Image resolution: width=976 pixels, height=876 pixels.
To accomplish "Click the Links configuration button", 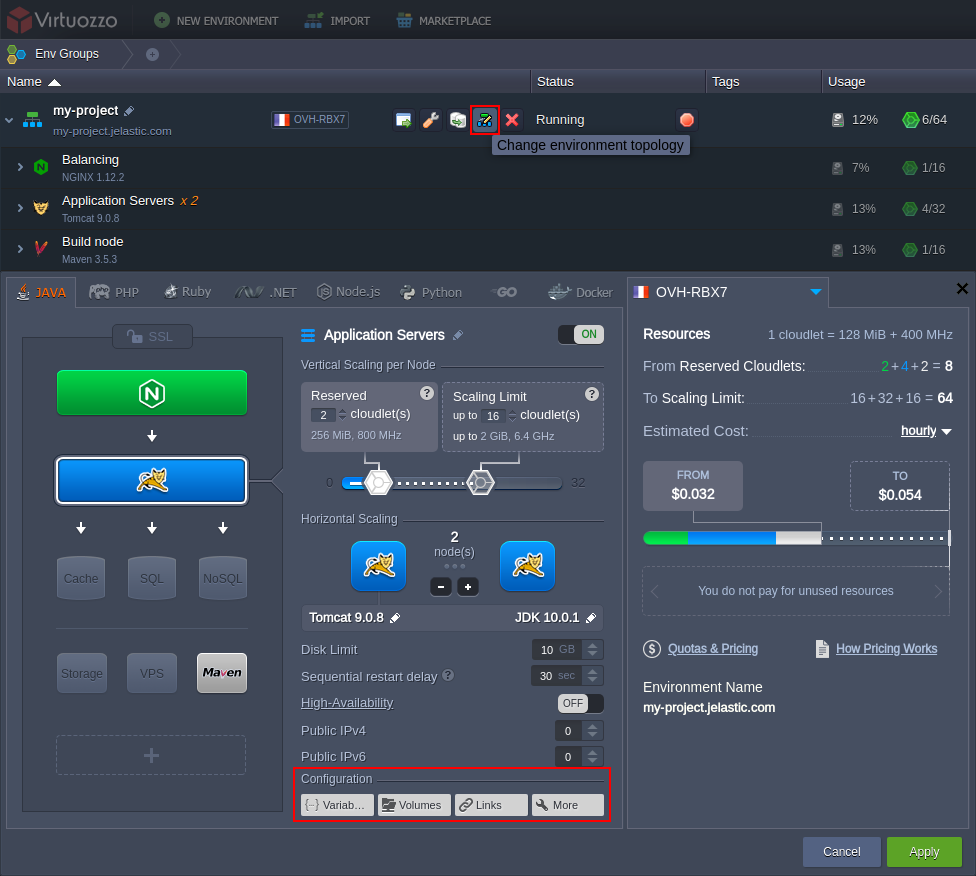I will pos(491,805).
